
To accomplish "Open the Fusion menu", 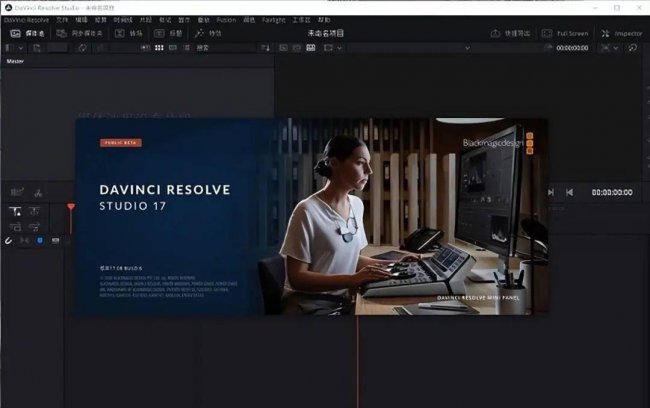I will [226, 20].
